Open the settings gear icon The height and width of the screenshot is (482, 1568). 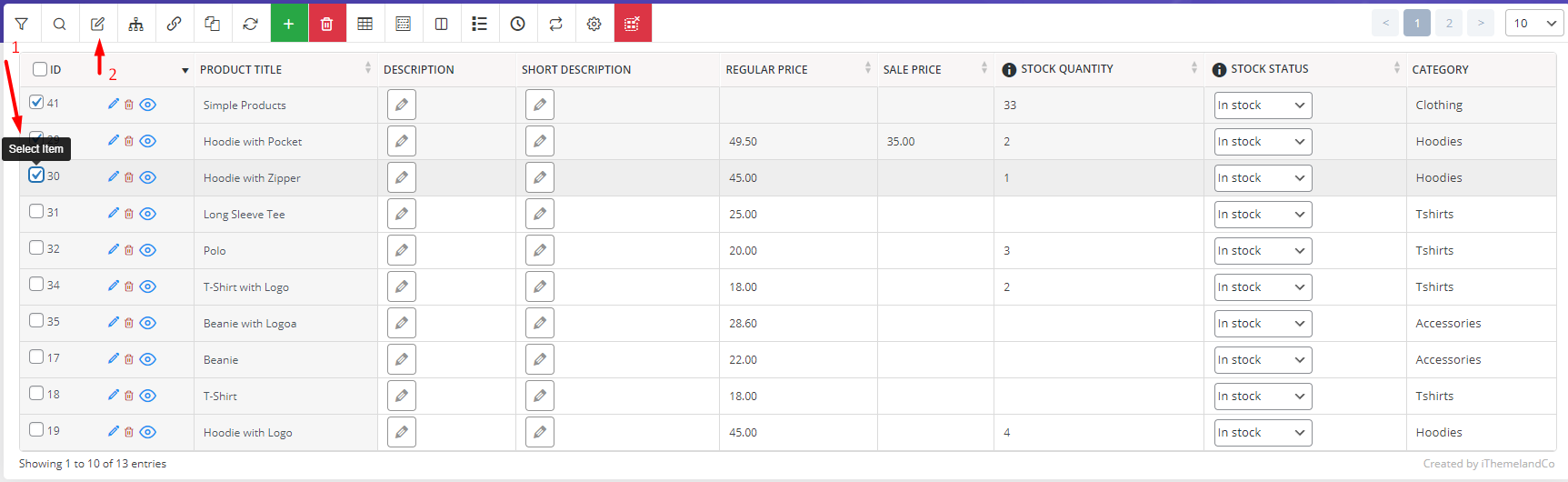click(x=594, y=24)
